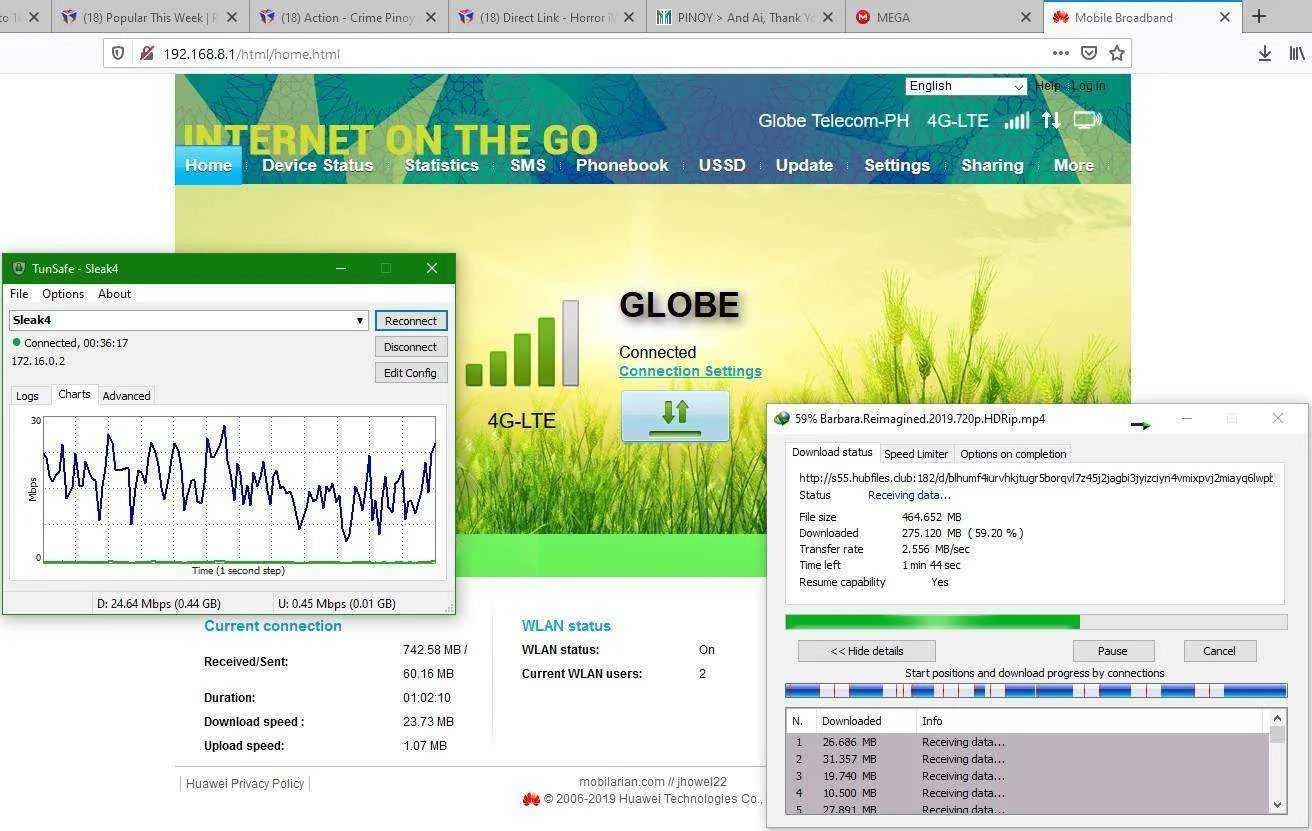Open the SMS page
Viewport: 1312px width, 831px height.
[528, 166]
